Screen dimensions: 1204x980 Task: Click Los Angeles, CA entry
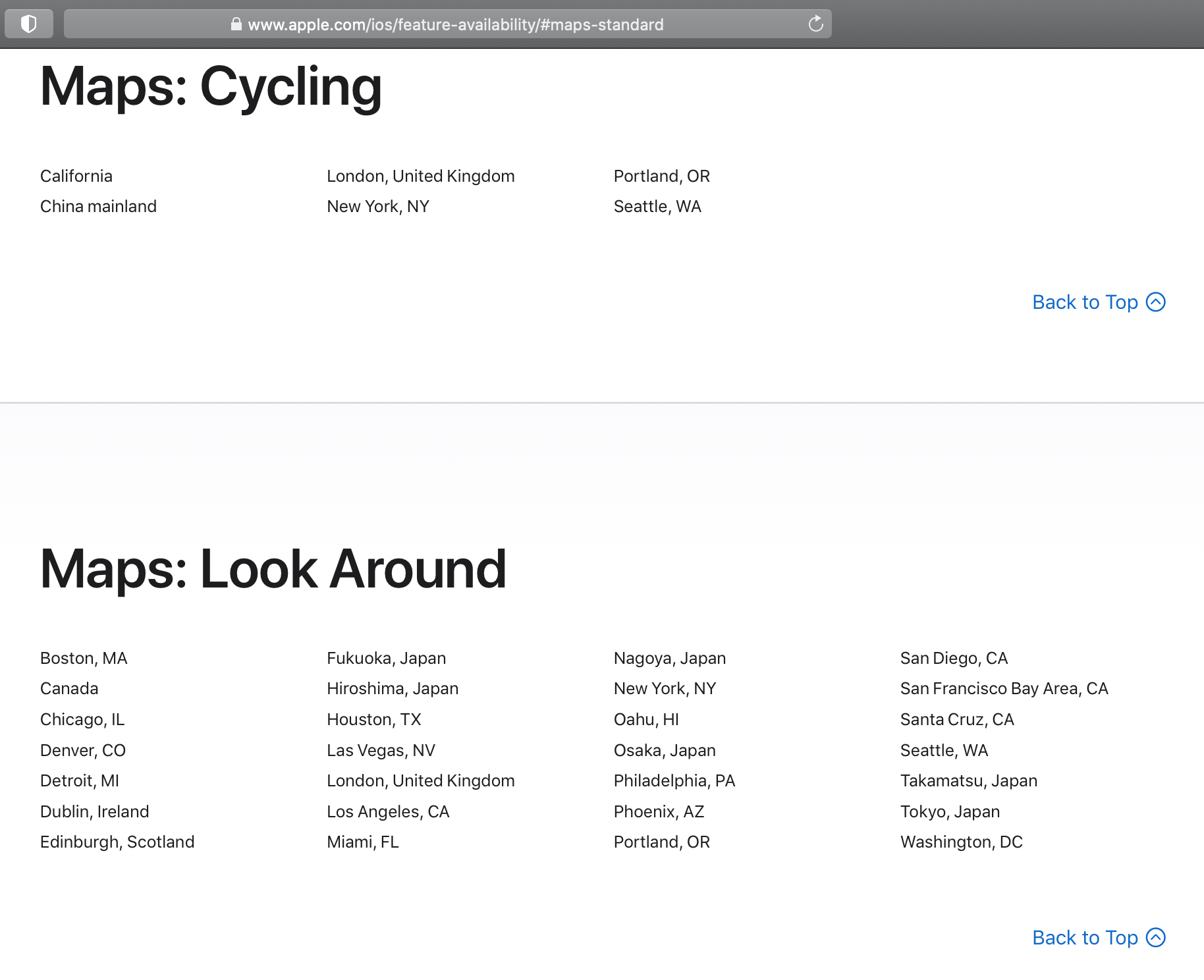point(388,812)
